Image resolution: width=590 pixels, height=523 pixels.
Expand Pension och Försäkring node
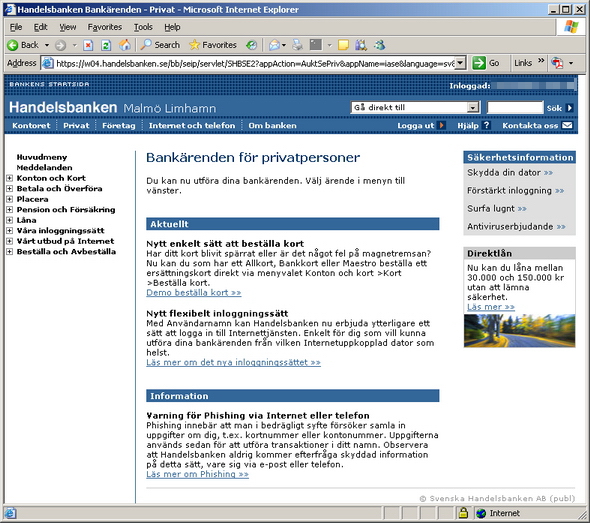click(9, 210)
